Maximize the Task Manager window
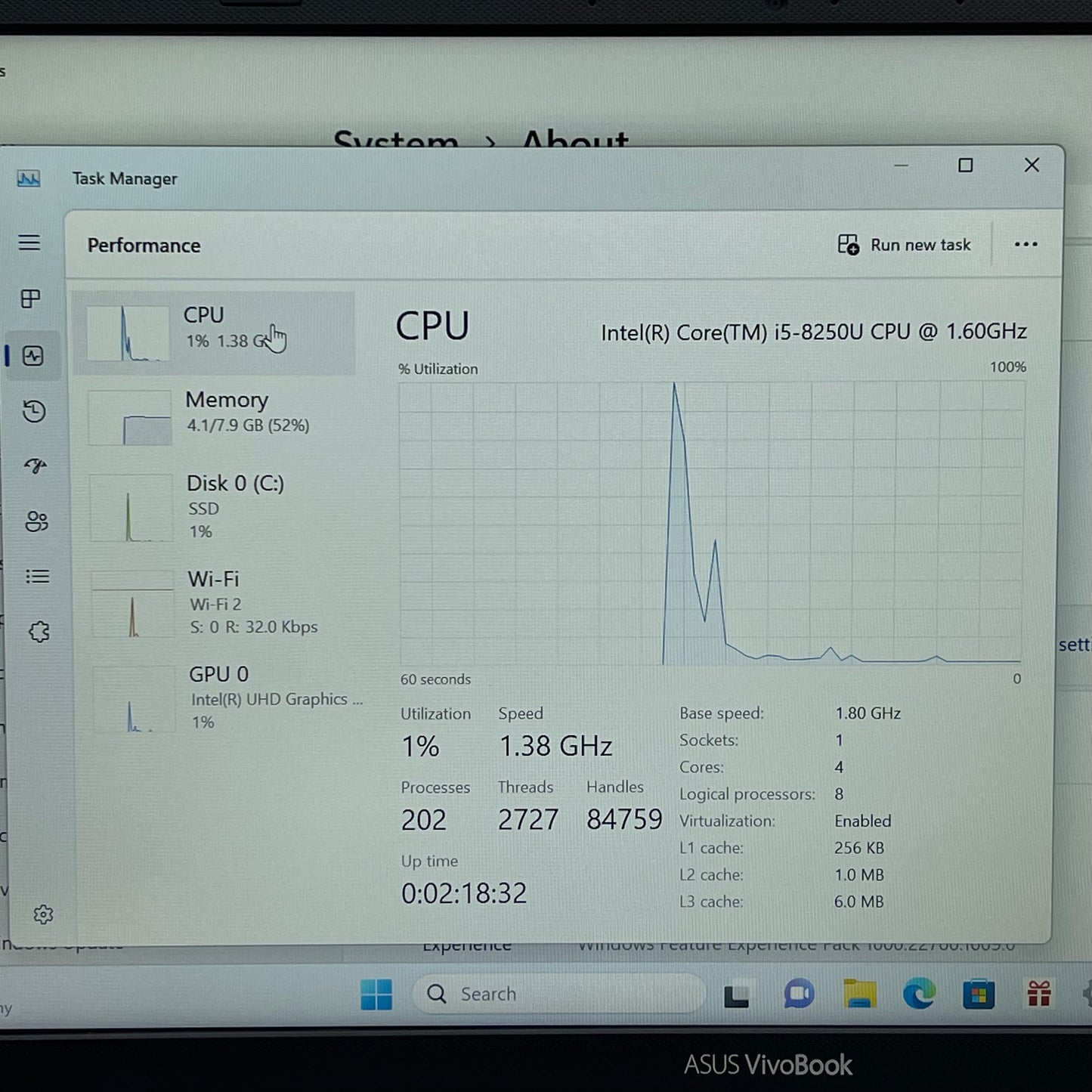1092x1092 pixels. (x=966, y=165)
